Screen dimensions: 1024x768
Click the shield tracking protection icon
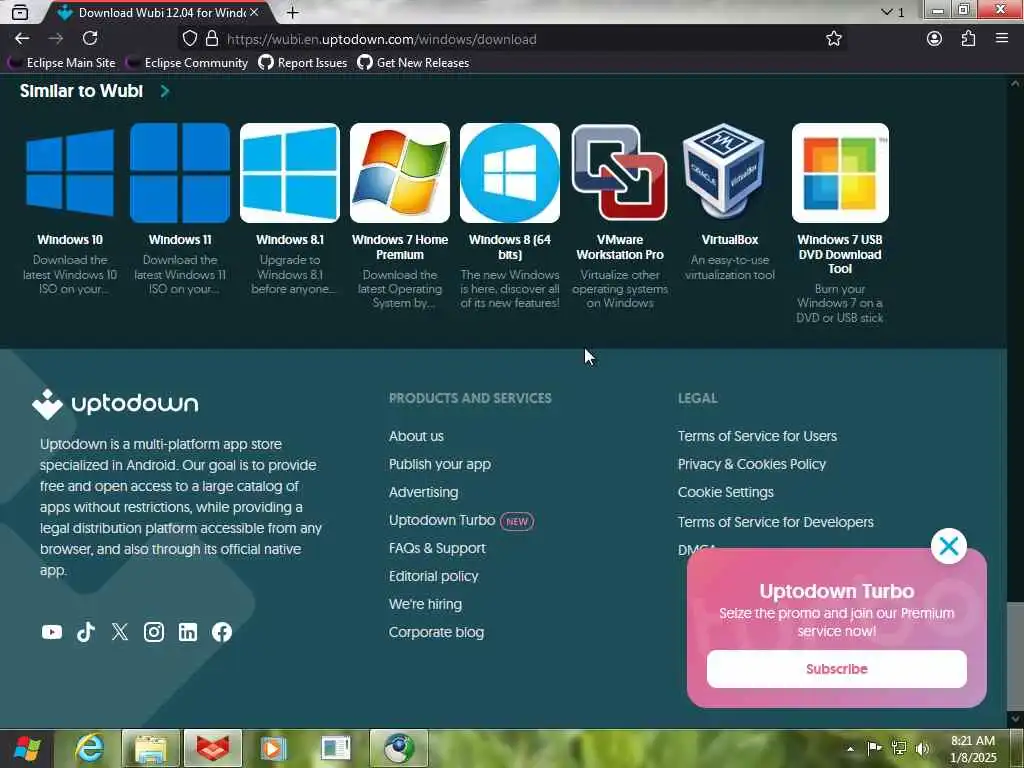click(x=189, y=39)
